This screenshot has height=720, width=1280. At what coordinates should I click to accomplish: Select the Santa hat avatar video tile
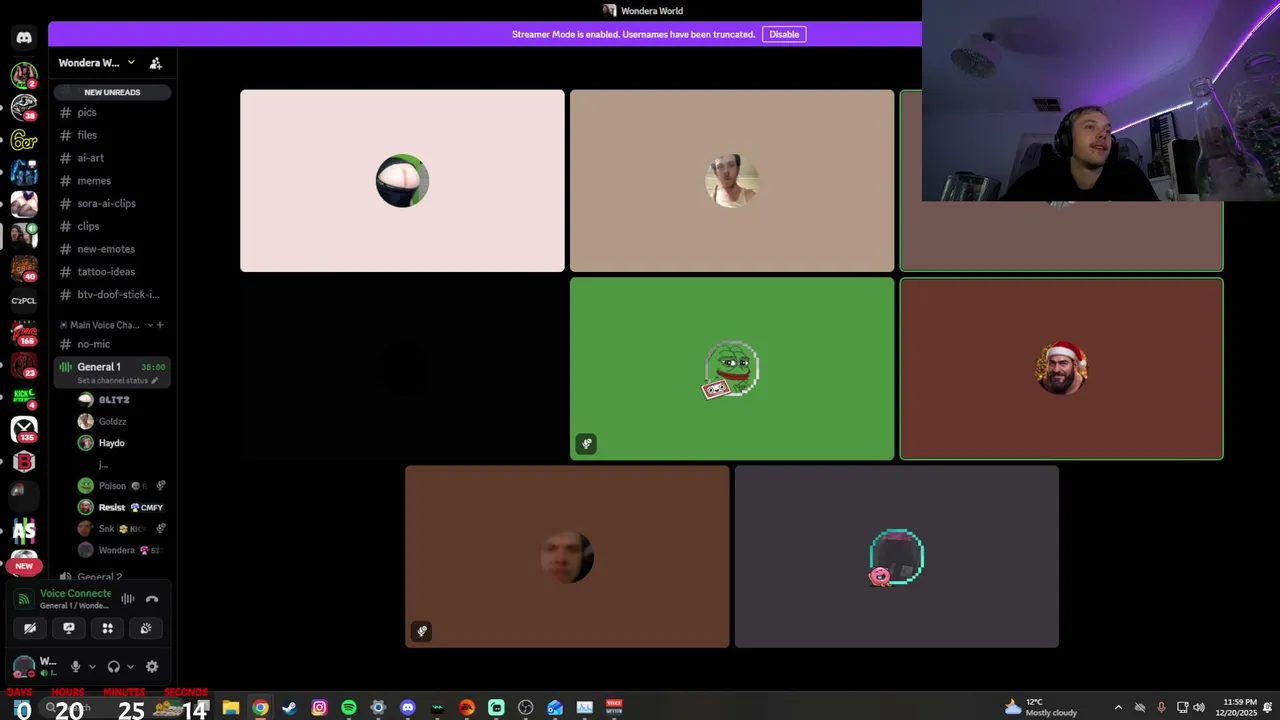[x=1061, y=369]
